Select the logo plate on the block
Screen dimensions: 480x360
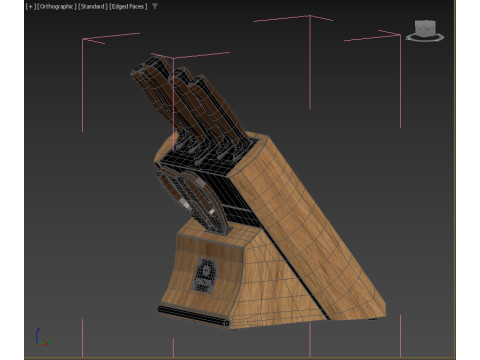[206, 276]
